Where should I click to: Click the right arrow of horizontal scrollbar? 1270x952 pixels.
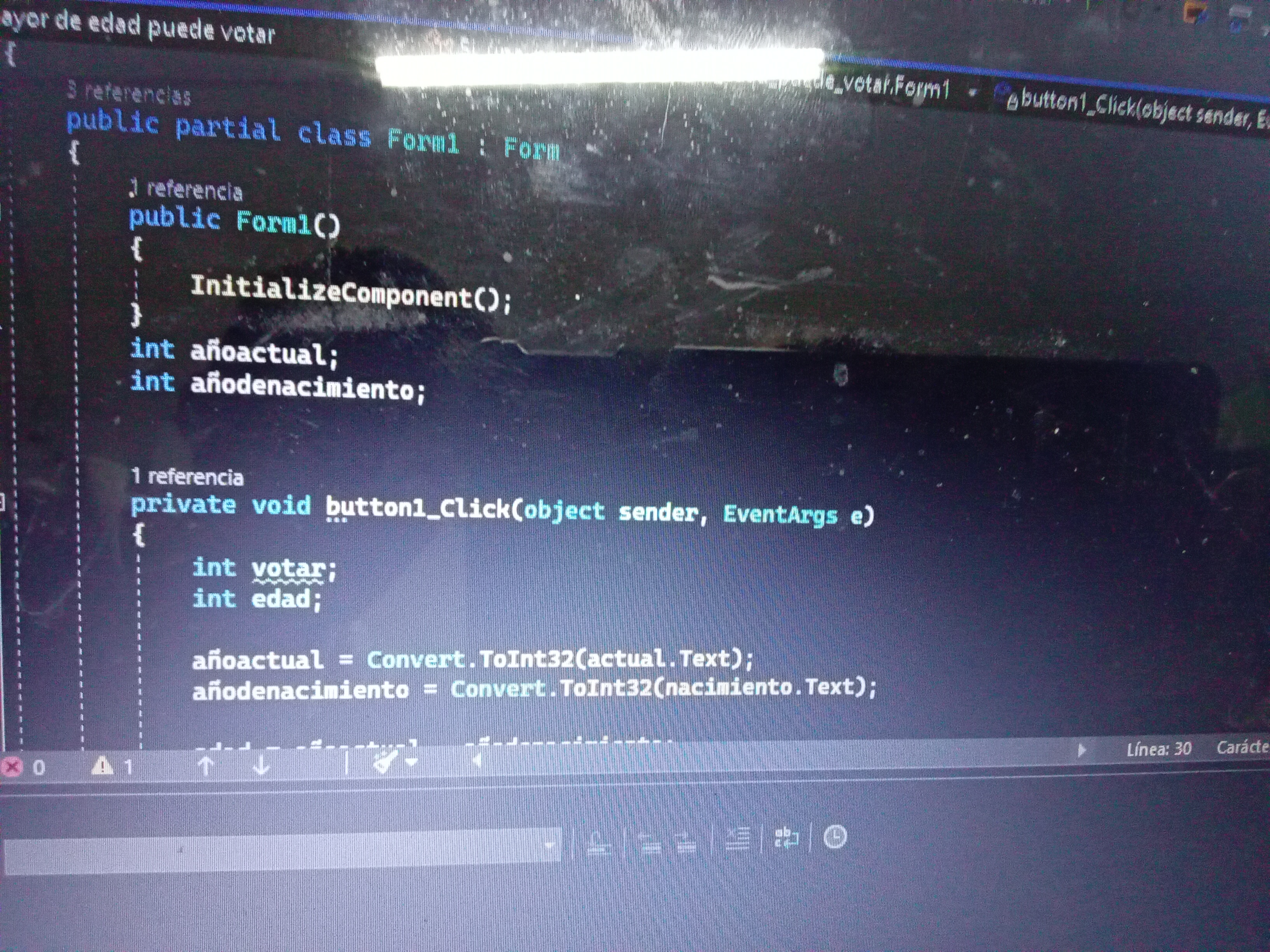click(x=1082, y=751)
